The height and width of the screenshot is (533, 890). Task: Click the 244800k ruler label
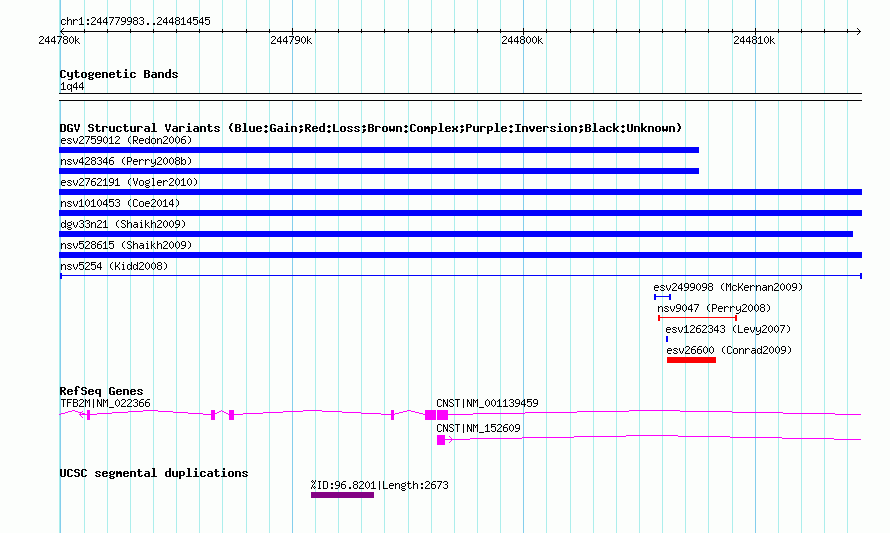522,40
